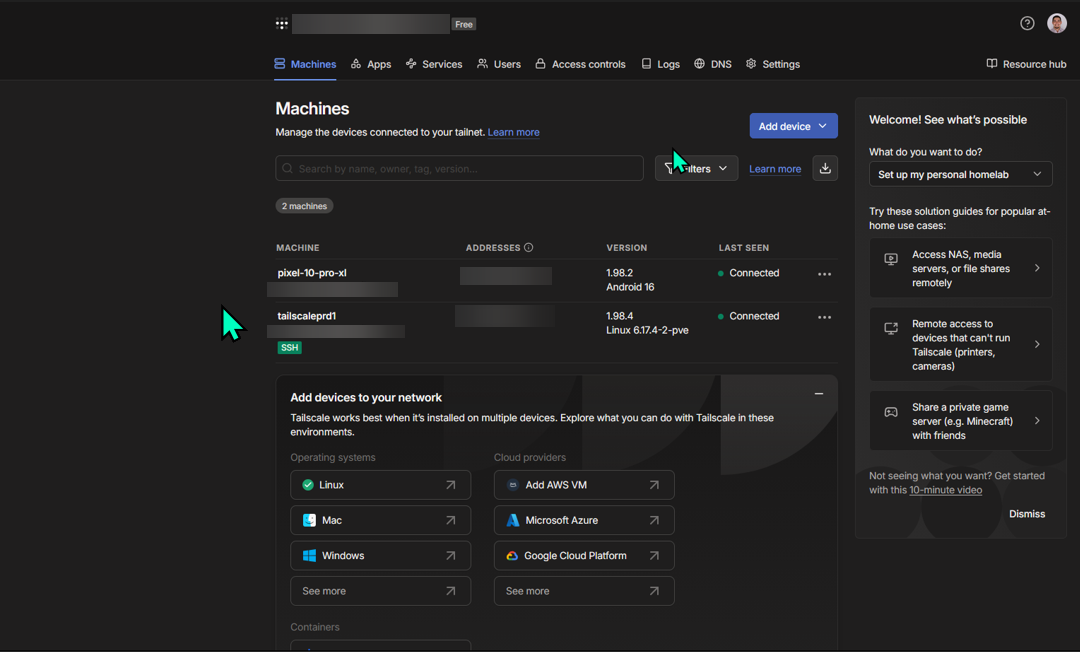Open the Linux install guide
The image size is (1080, 652).
coord(381,485)
